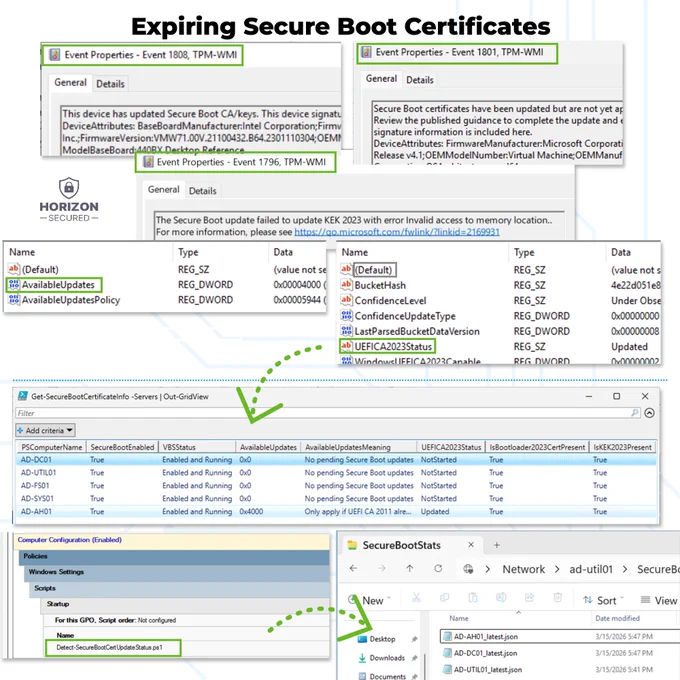Click the Copy icon in Explorer toolbar
This screenshot has width=680, height=680.
point(445,598)
